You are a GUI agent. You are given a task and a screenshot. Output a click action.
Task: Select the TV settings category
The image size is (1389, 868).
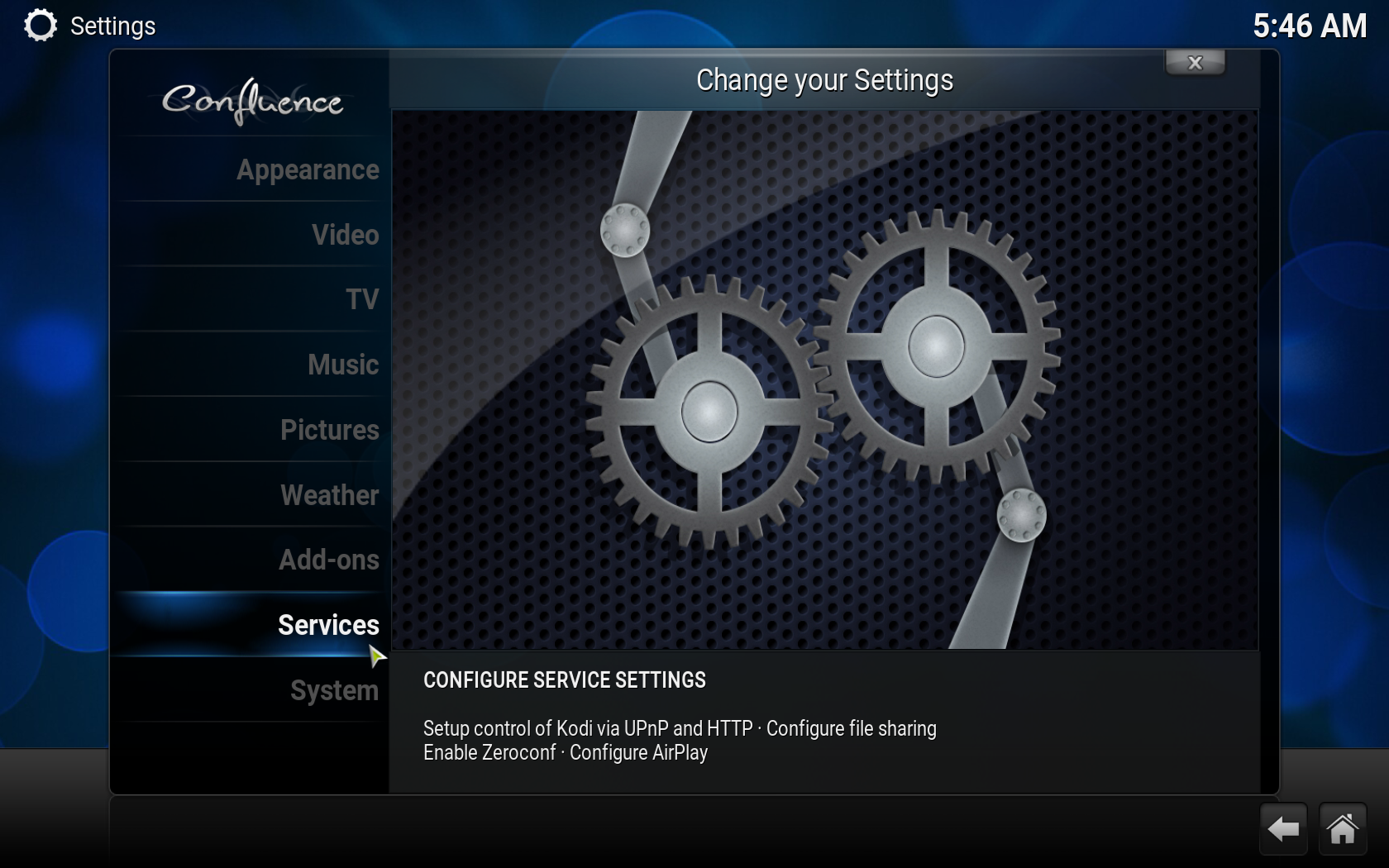(x=250, y=299)
